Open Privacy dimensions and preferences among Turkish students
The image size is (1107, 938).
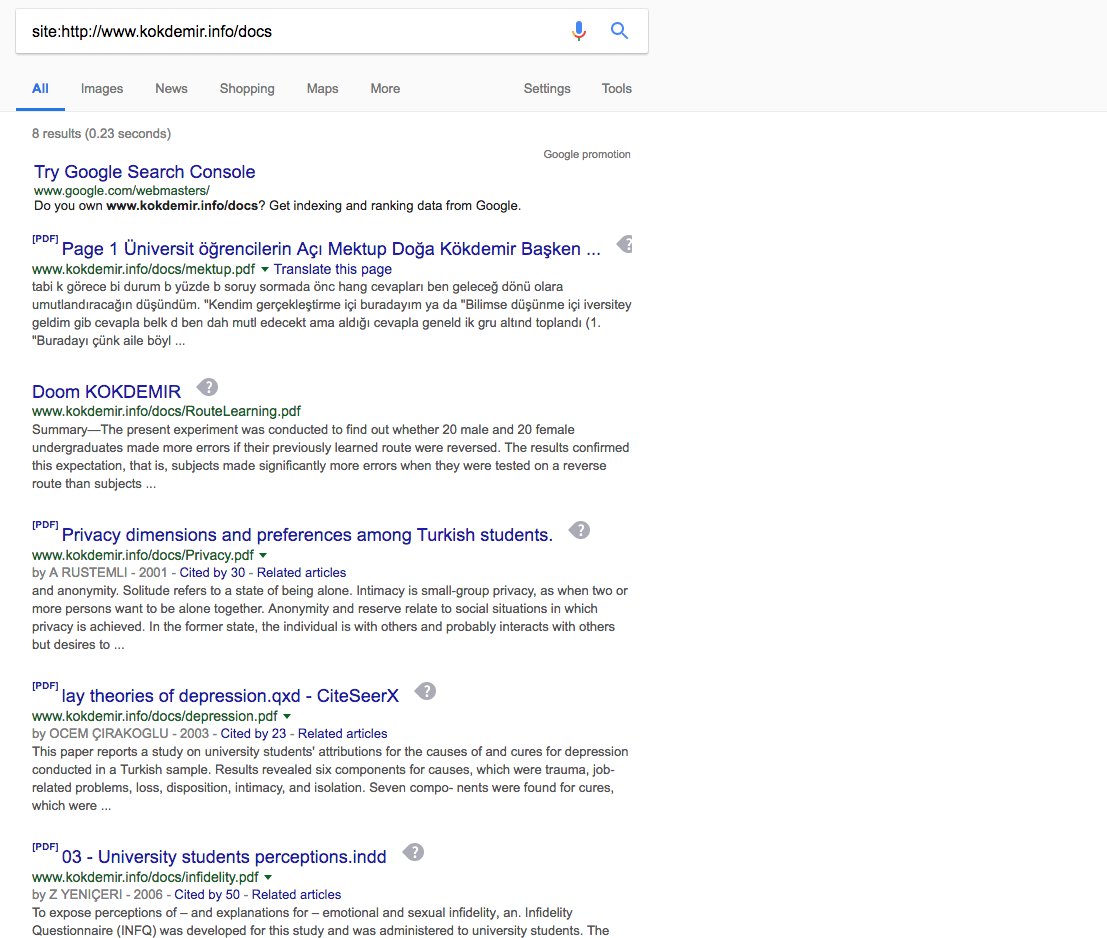pos(307,534)
